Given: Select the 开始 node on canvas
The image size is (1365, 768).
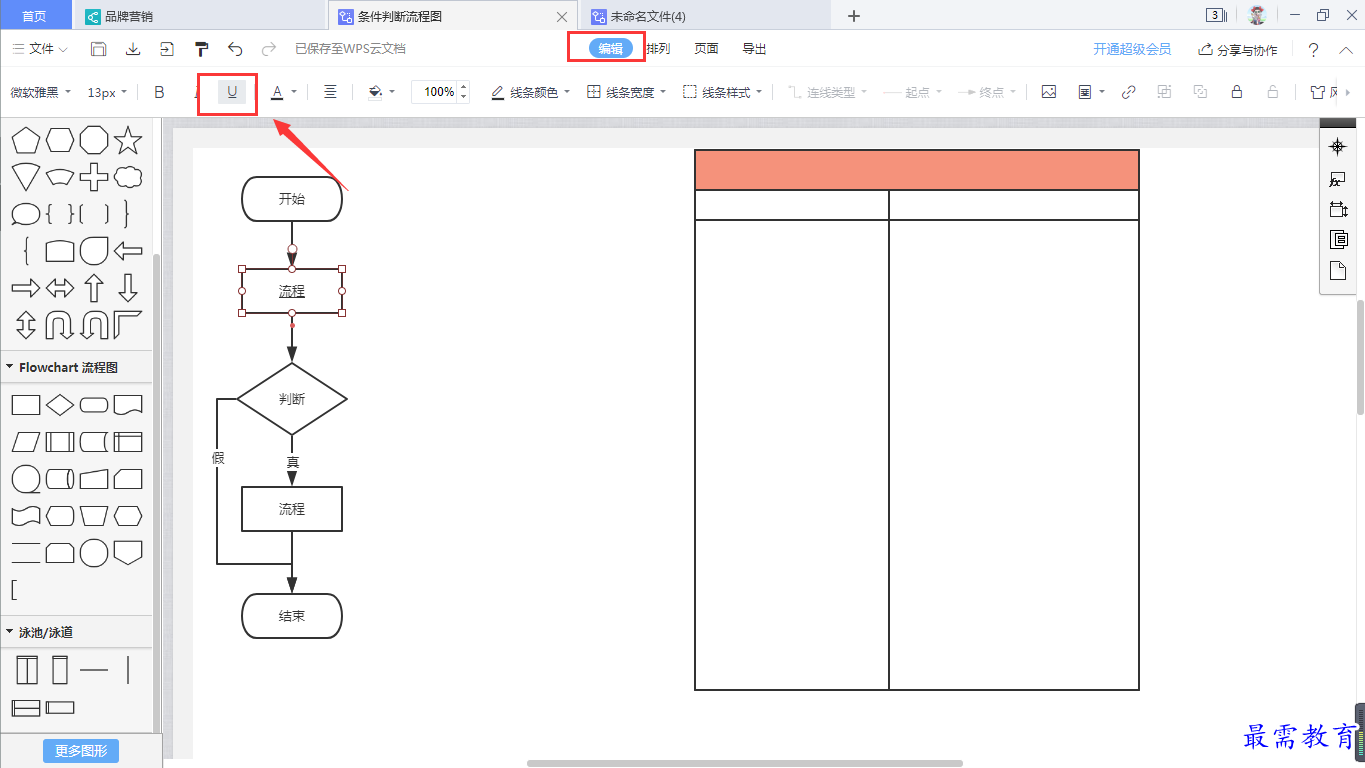Looking at the screenshot, I should tap(292, 199).
